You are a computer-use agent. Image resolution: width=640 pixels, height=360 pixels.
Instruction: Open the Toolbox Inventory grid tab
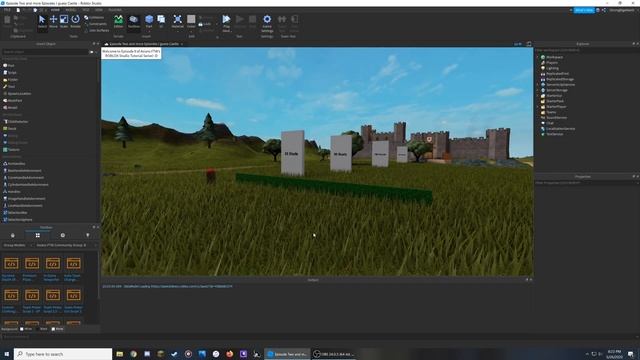click(38, 236)
